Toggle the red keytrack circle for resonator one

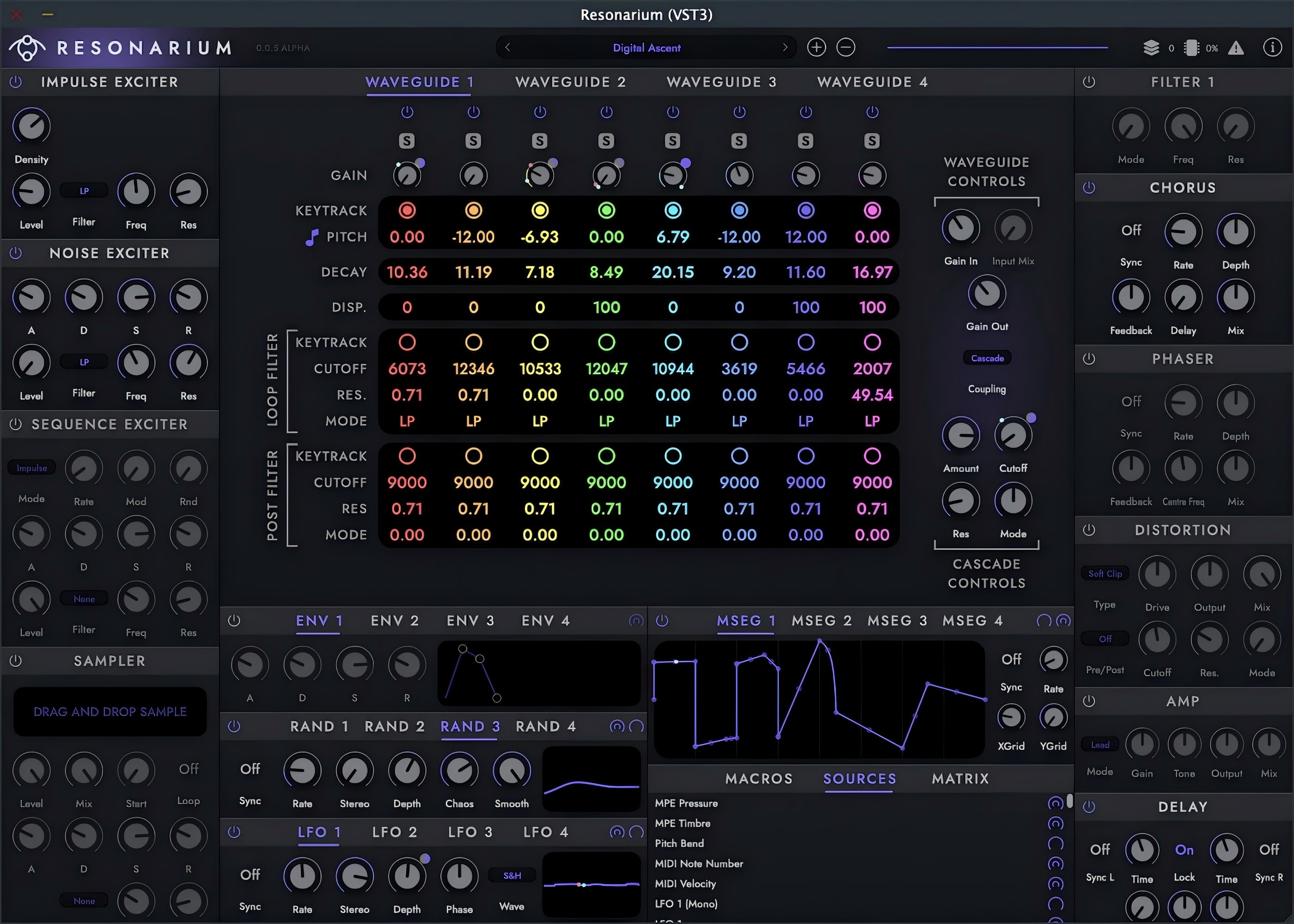407,211
